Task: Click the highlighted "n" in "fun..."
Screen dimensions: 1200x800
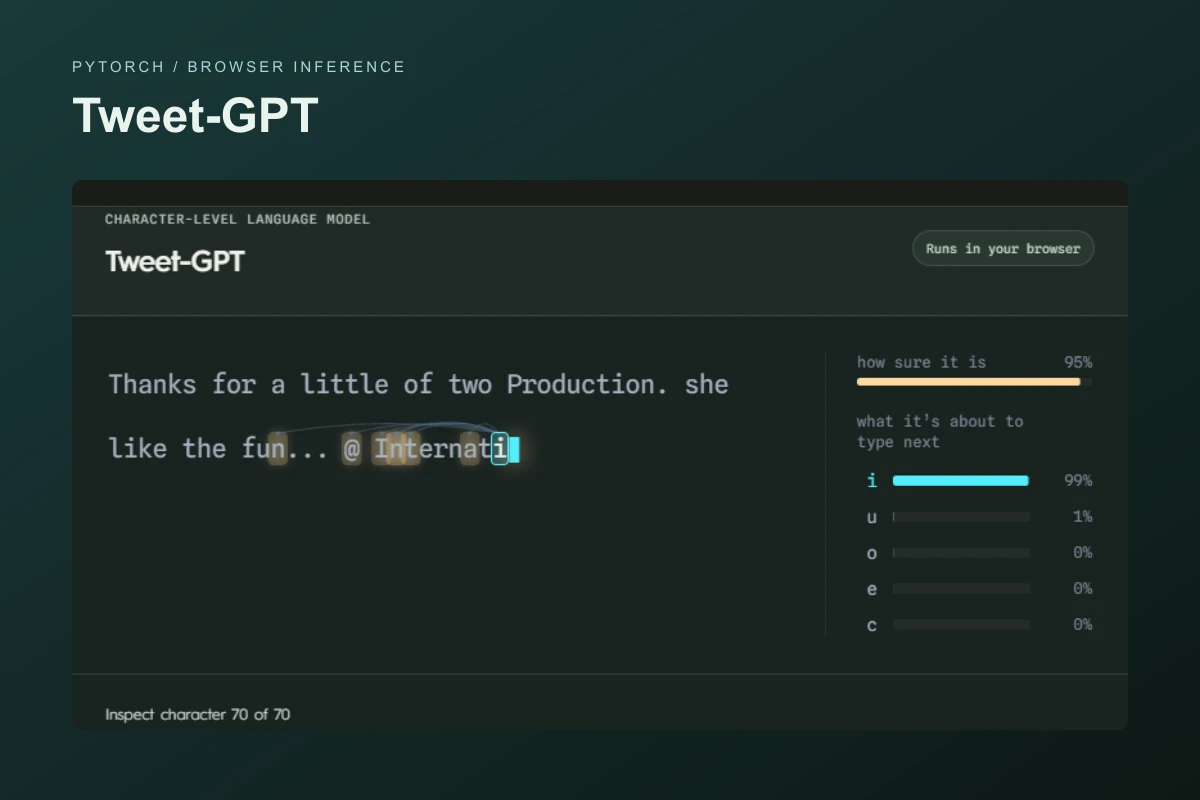Action: coord(278,449)
